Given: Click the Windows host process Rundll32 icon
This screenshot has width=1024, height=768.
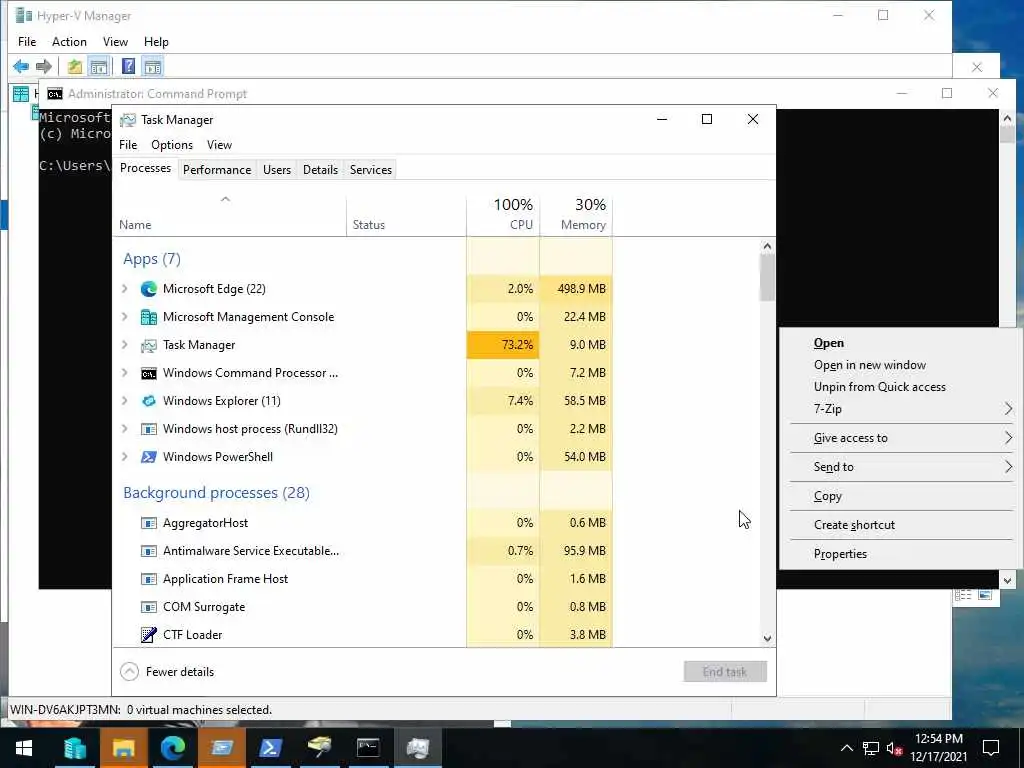Looking at the screenshot, I should click(x=149, y=429).
